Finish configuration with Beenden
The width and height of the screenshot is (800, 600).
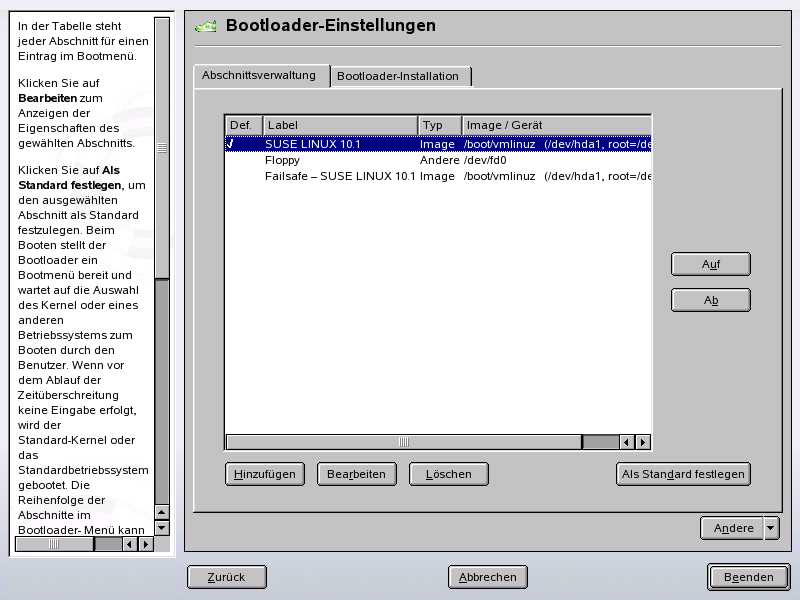point(748,577)
